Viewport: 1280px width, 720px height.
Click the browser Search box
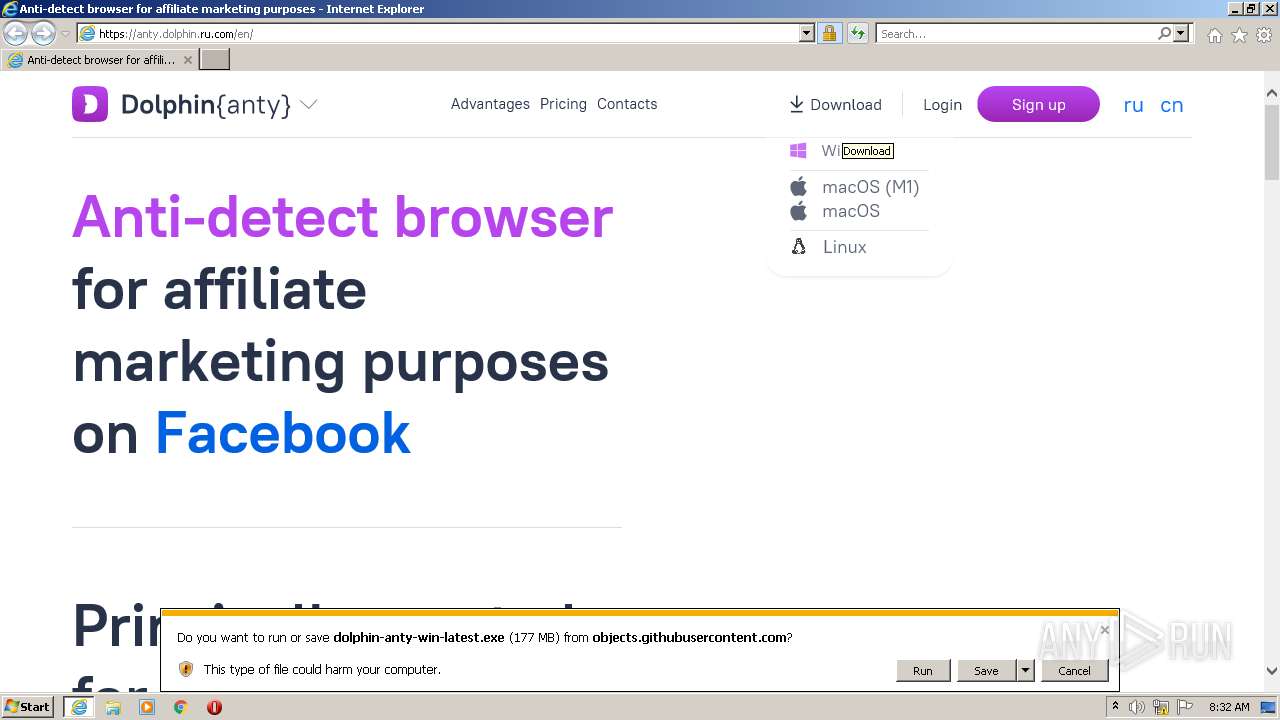(x=1016, y=33)
